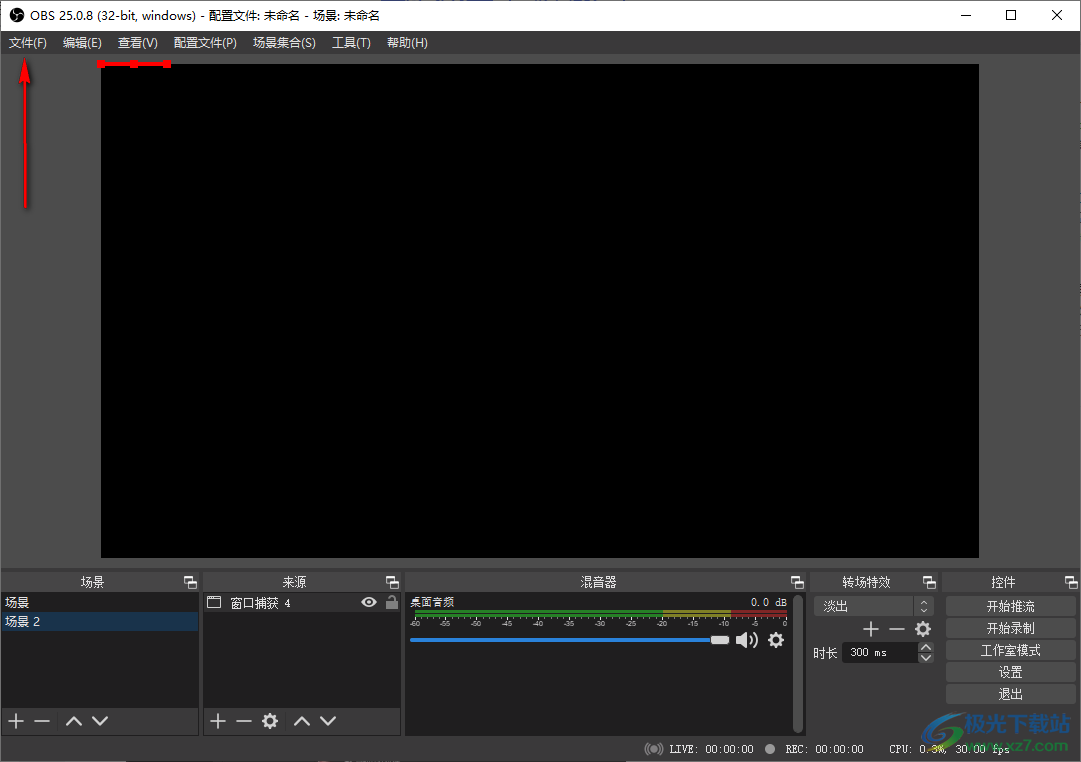The image size is (1081, 762).
Task: Open transition properties gear icon
Action: click(x=922, y=629)
